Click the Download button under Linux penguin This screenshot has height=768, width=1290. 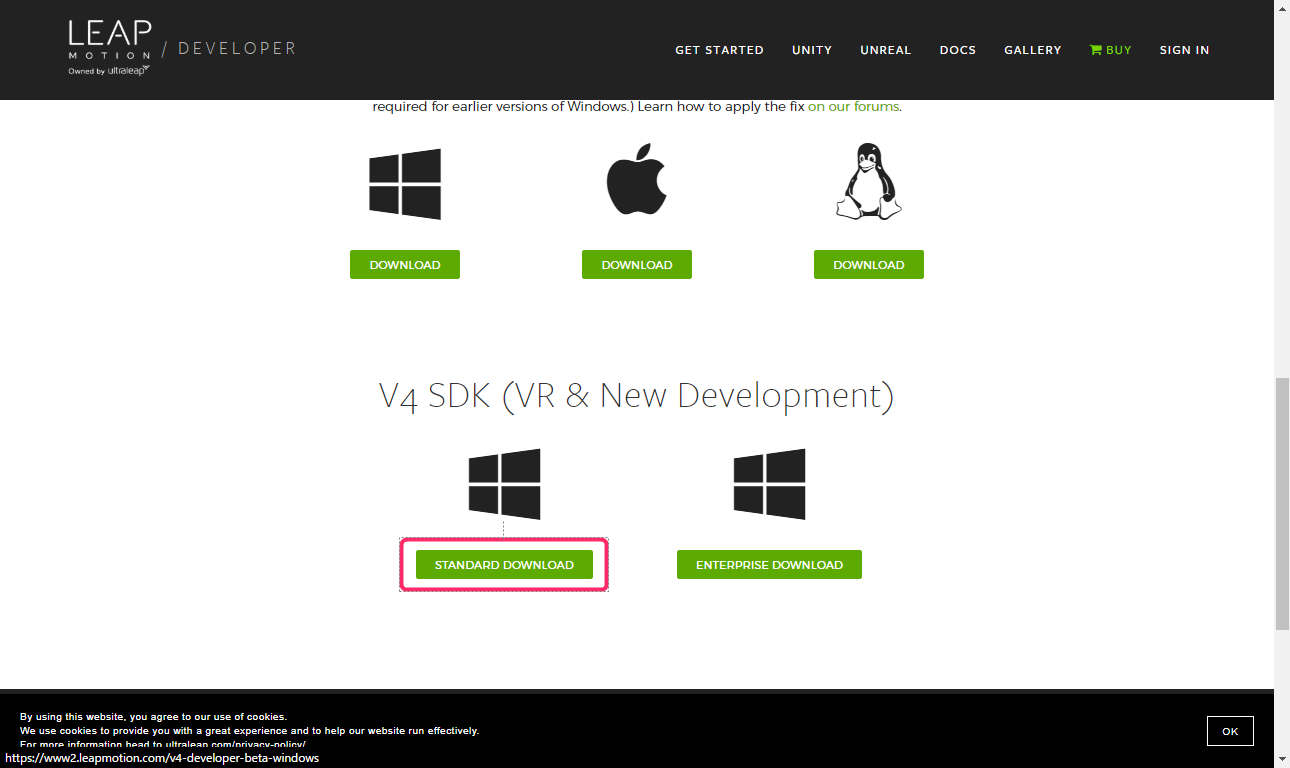click(x=869, y=265)
